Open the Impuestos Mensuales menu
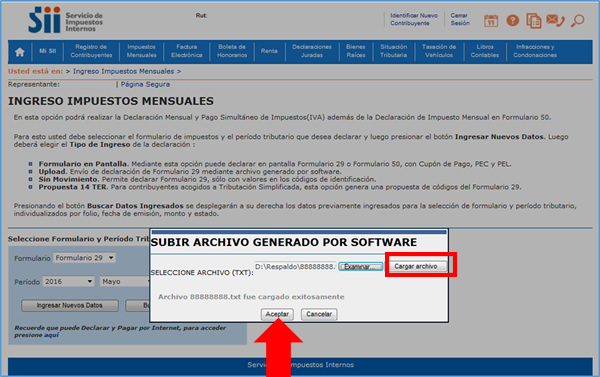This screenshot has height=377, width=600. point(142,51)
